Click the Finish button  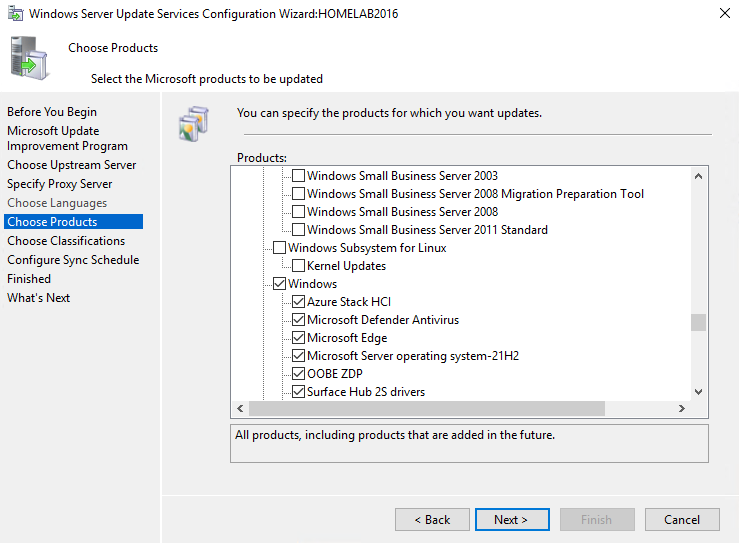coord(597,519)
